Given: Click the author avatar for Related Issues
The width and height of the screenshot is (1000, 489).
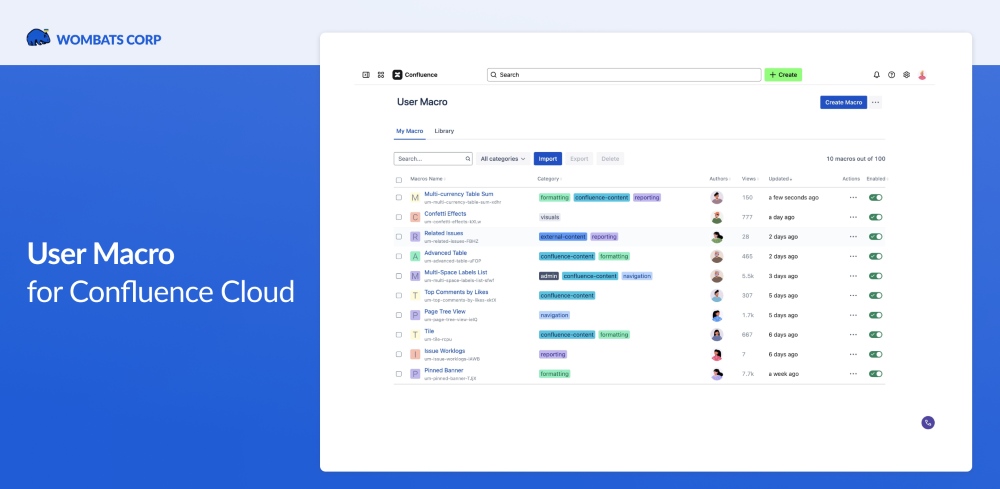Looking at the screenshot, I should tap(717, 237).
